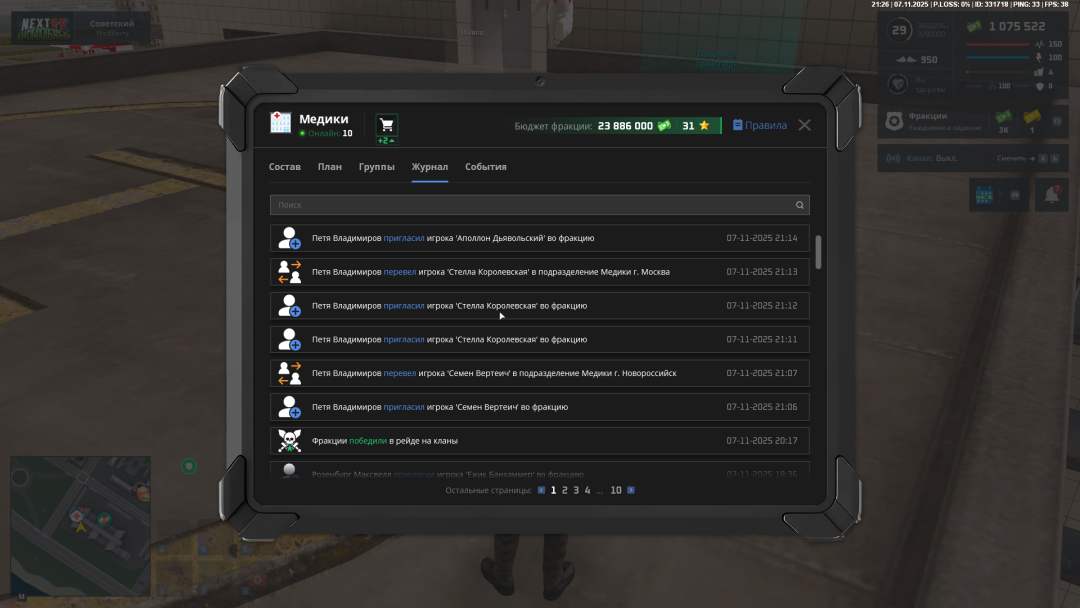Open the fraction shop cart icon

386,121
